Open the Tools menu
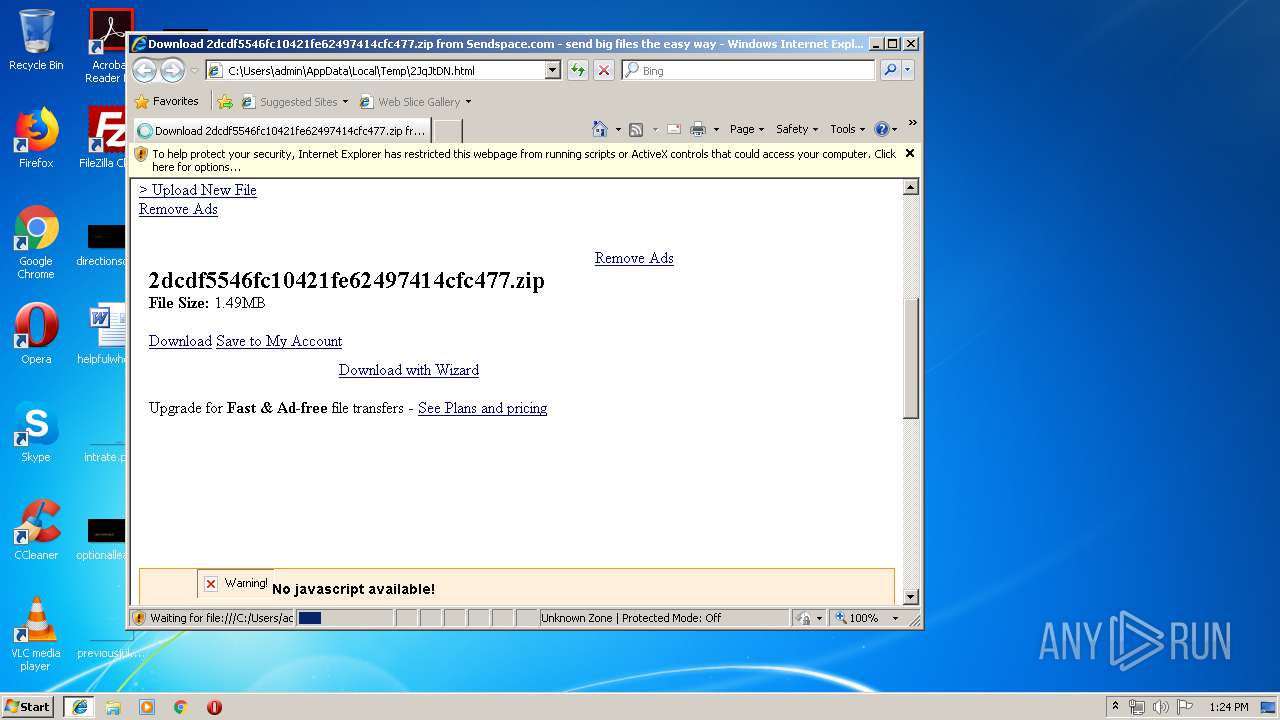This screenshot has width=1280, height=720. coord(848,129)
